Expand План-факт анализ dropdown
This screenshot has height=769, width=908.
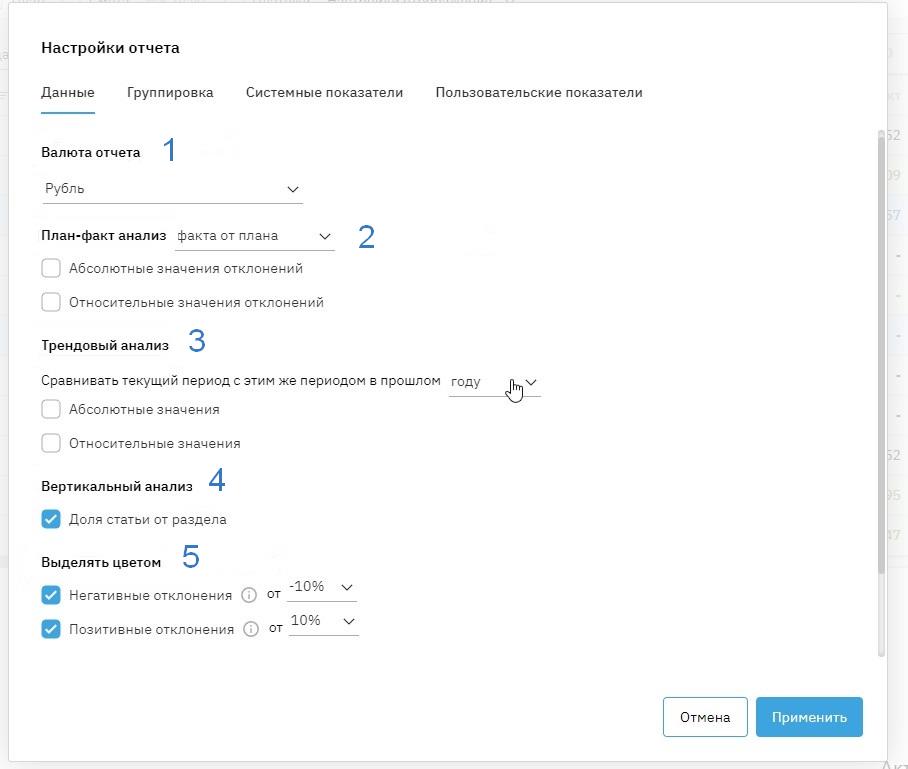click(x=254, y=236)
